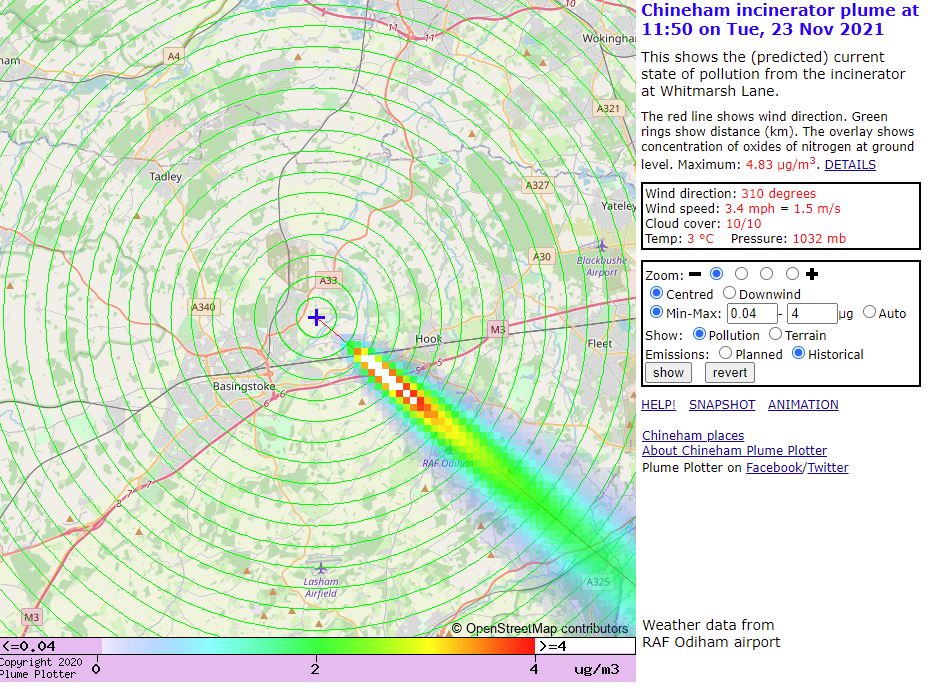Click the Tadley label on the map
The image size is (931, 689).
point(166,176)
